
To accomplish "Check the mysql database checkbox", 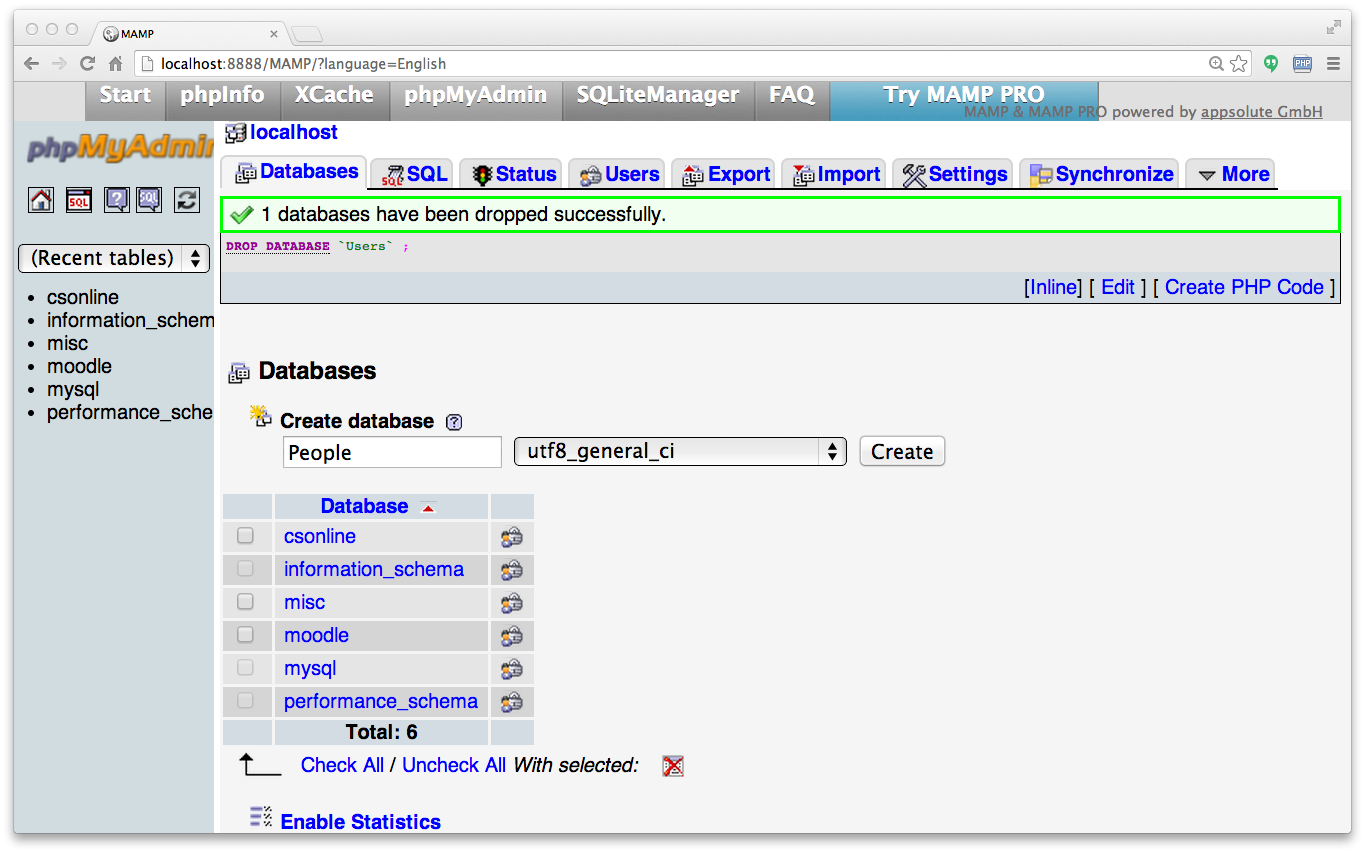I will coord(245,668).
